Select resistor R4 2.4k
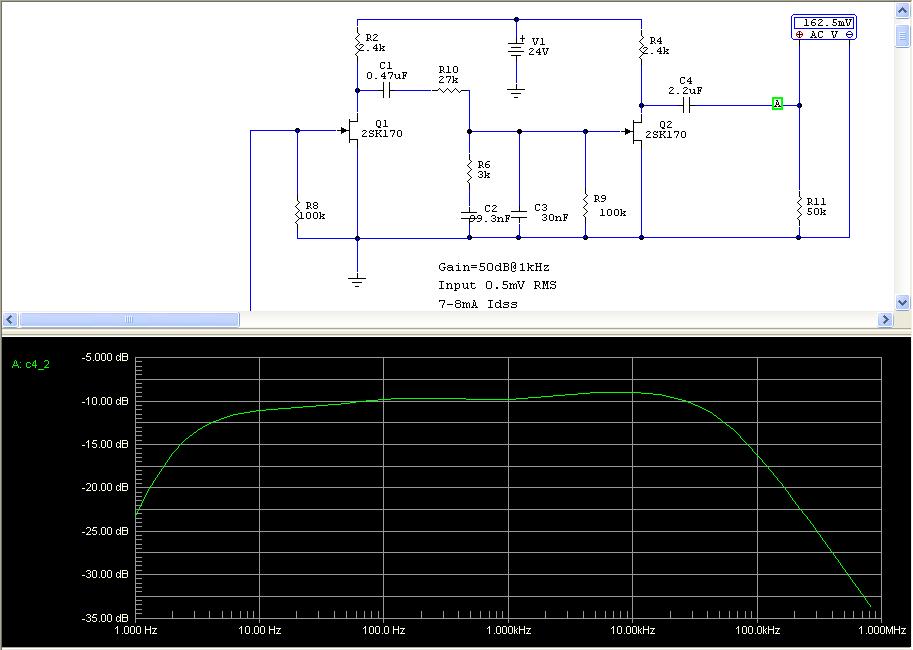Screen dimensions: 913x650 point(641,46)
